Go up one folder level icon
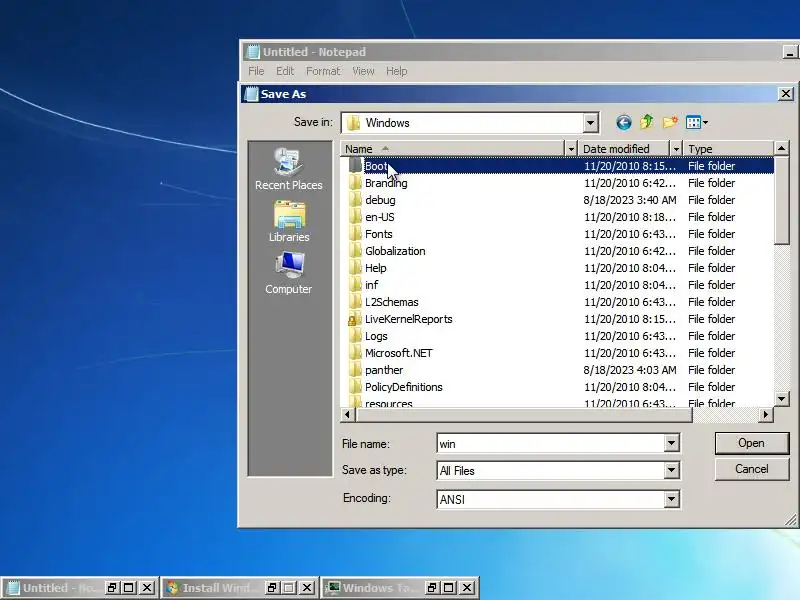Screen dimensions: 800x600 click(x=647, y=122)
